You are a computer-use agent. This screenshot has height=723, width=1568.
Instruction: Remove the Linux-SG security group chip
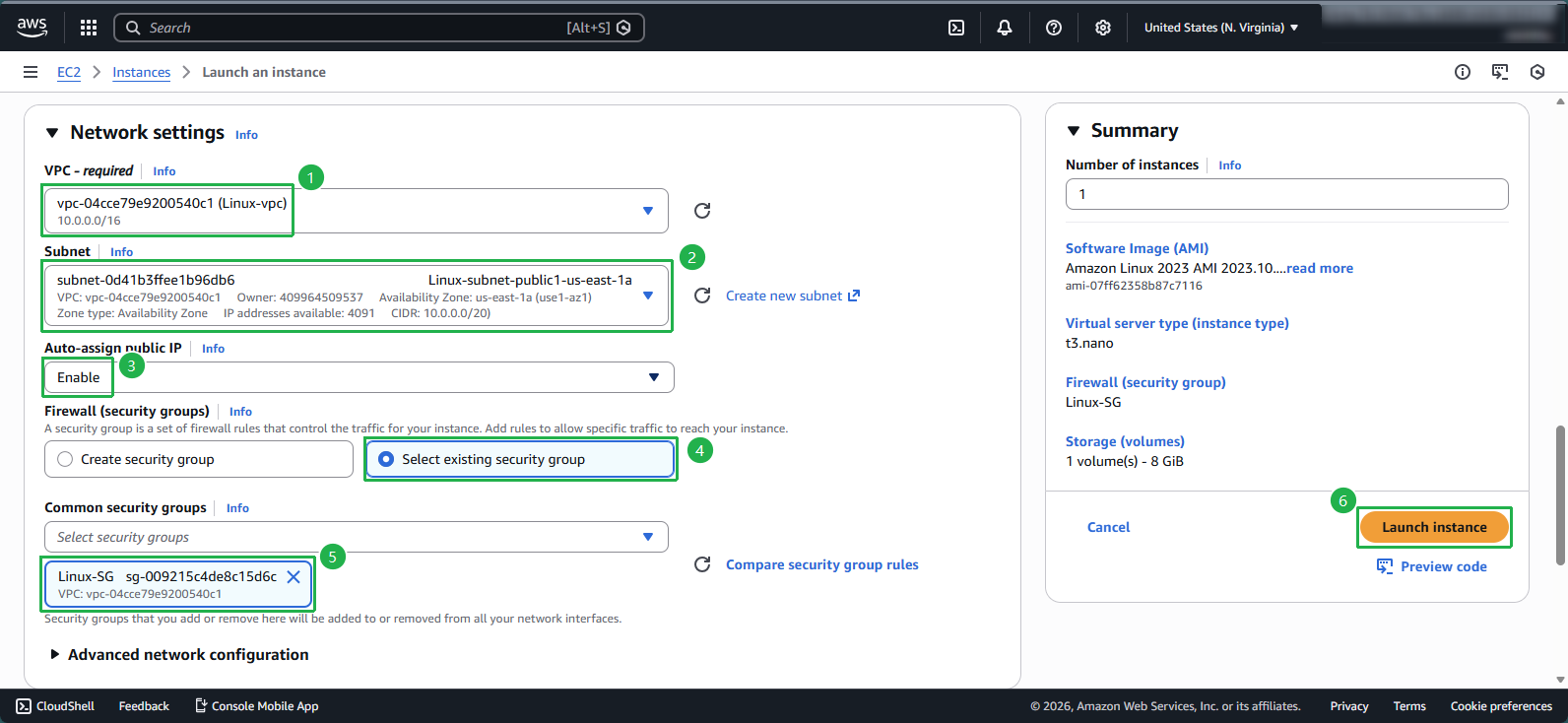tap(294, 577)
